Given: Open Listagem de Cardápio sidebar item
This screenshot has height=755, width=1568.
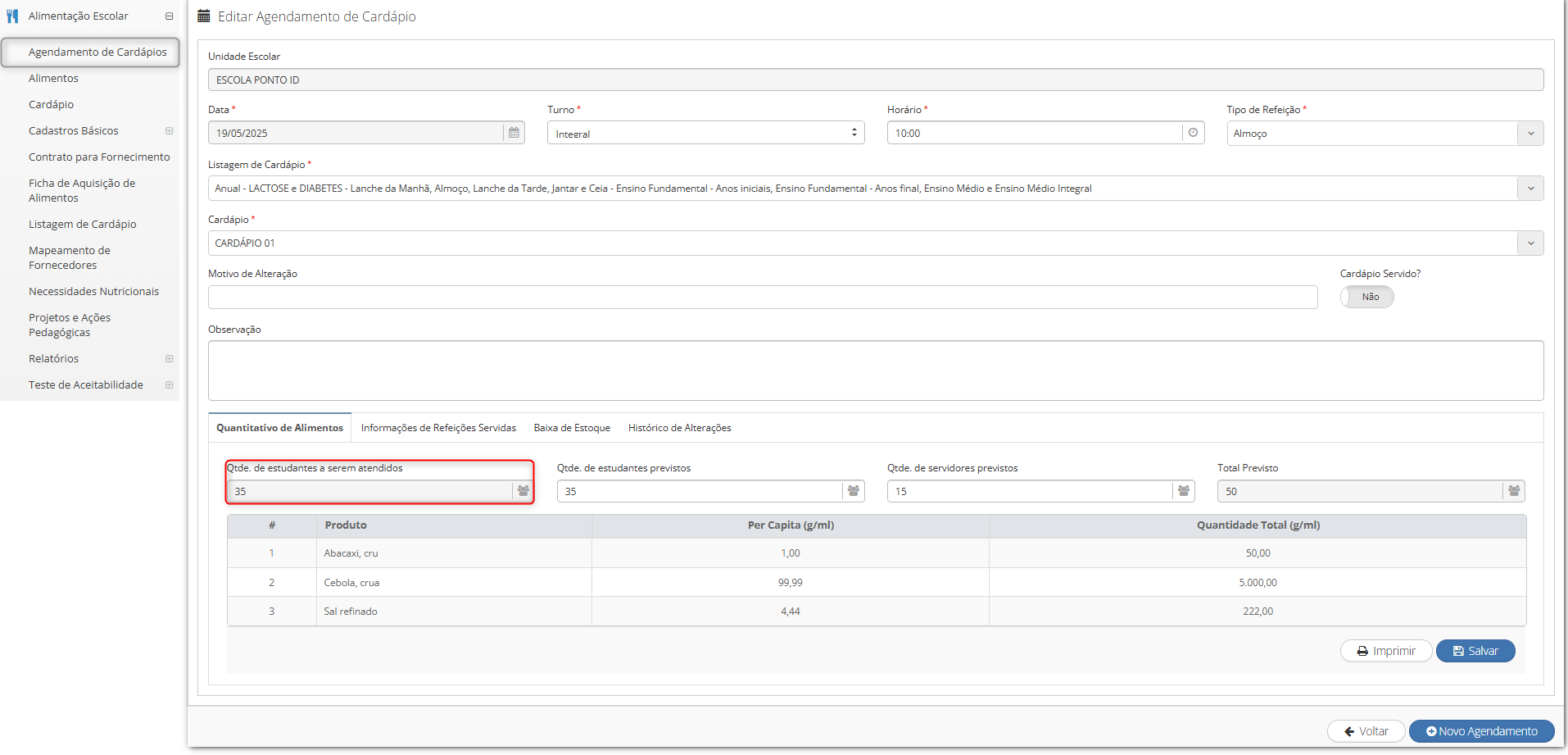Looking at the screenshot, I should [82, 225].
